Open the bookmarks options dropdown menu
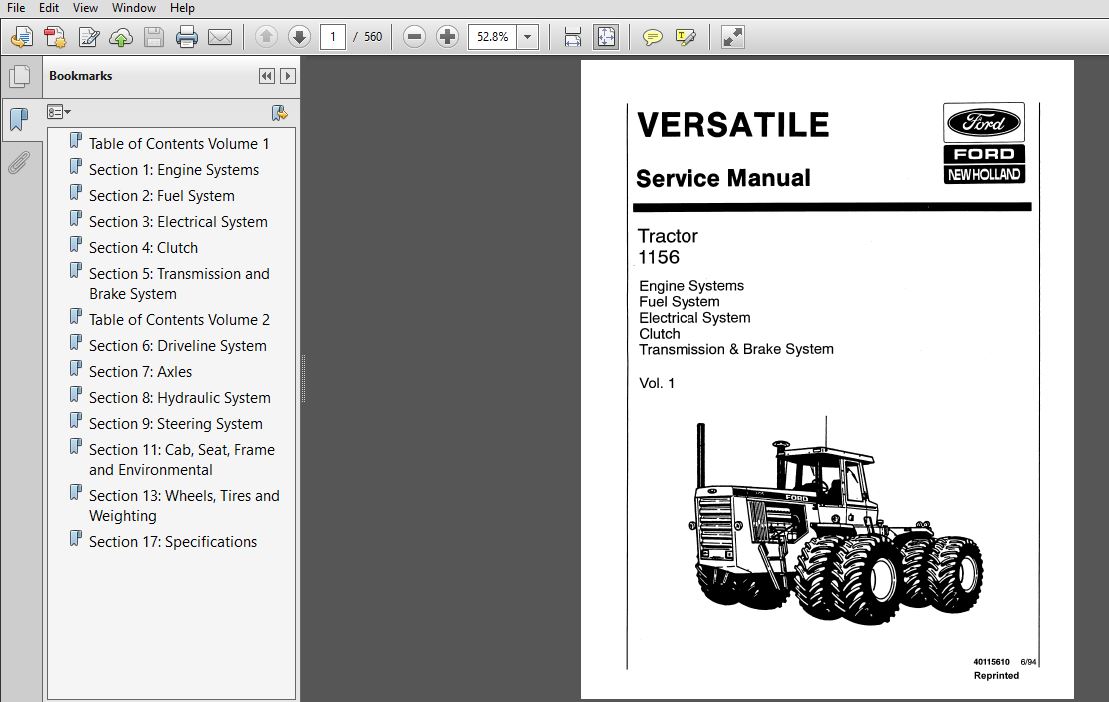 pos(59,112)
